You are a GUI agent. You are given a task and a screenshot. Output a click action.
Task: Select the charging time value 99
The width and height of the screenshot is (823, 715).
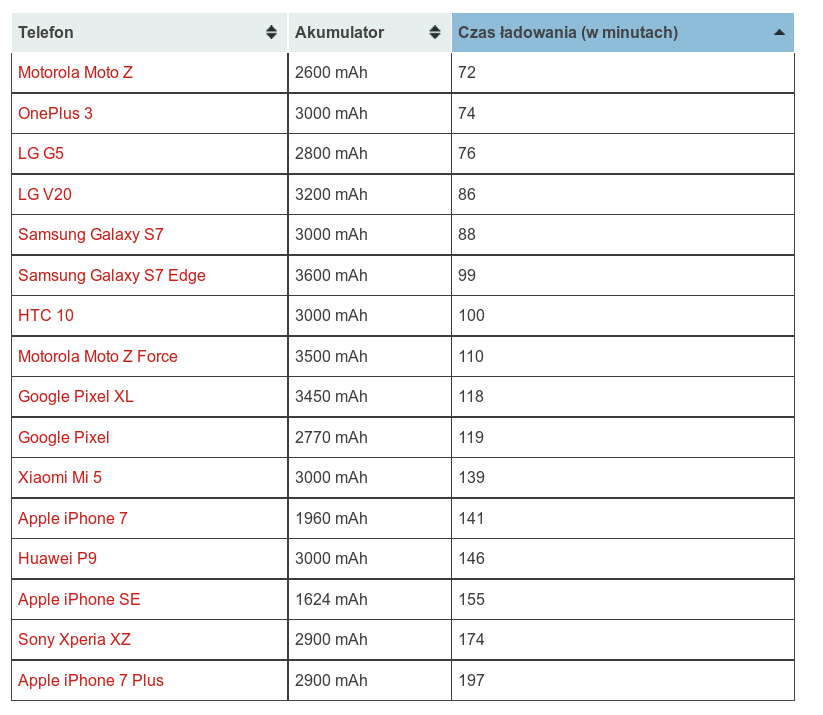click(x=467, y=275)
